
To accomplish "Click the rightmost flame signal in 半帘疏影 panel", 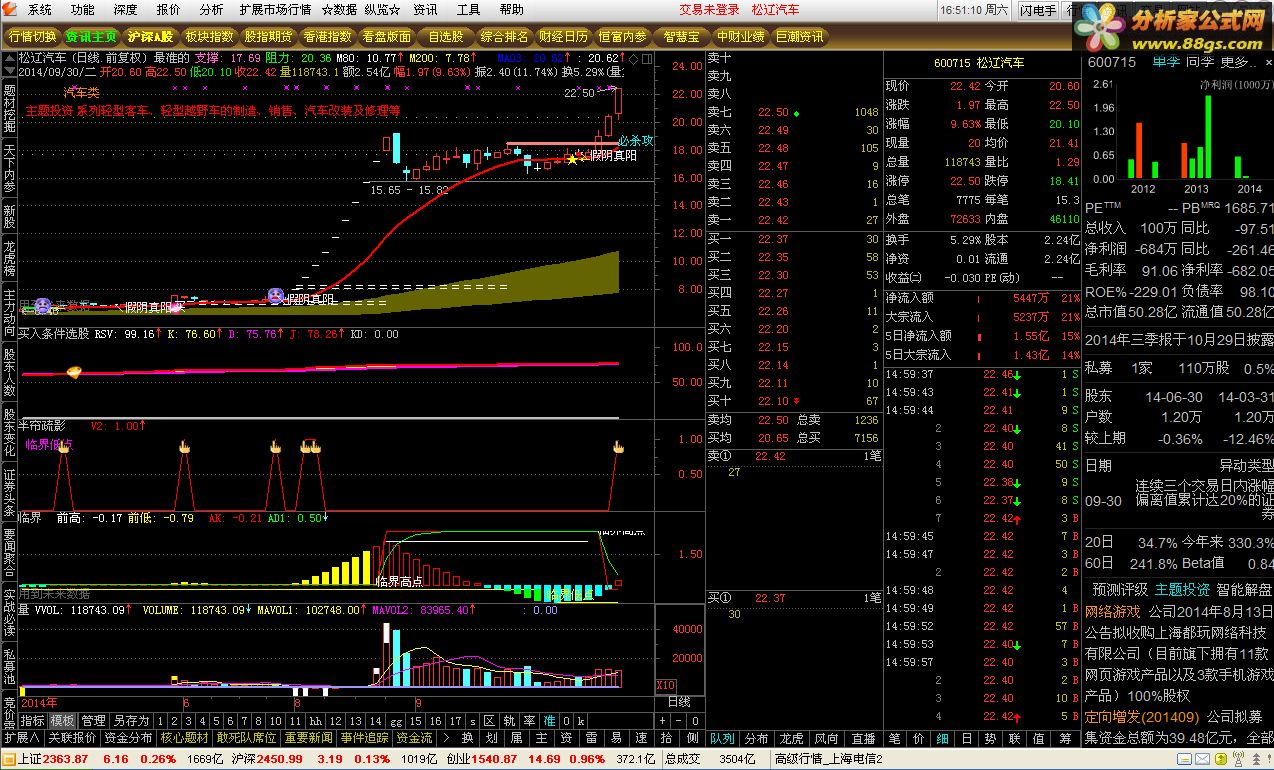I will (618, 447).
